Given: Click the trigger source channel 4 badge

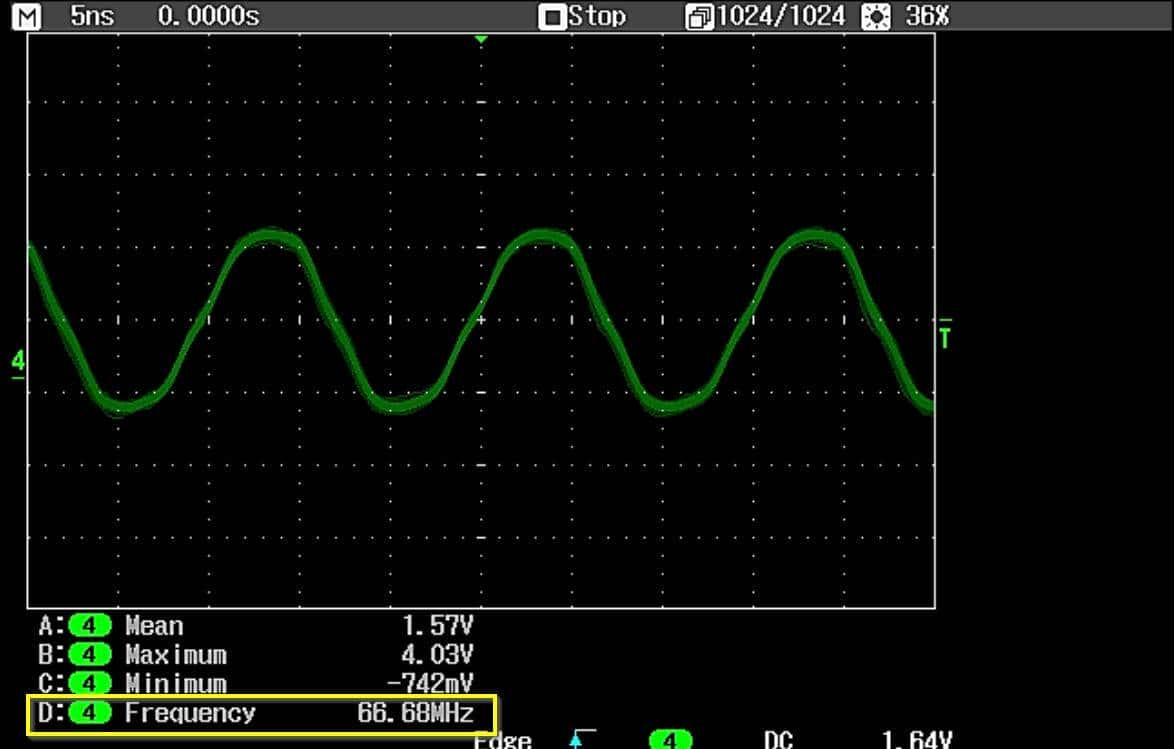Looking at the screenshot, I should (x=669, y=740).
